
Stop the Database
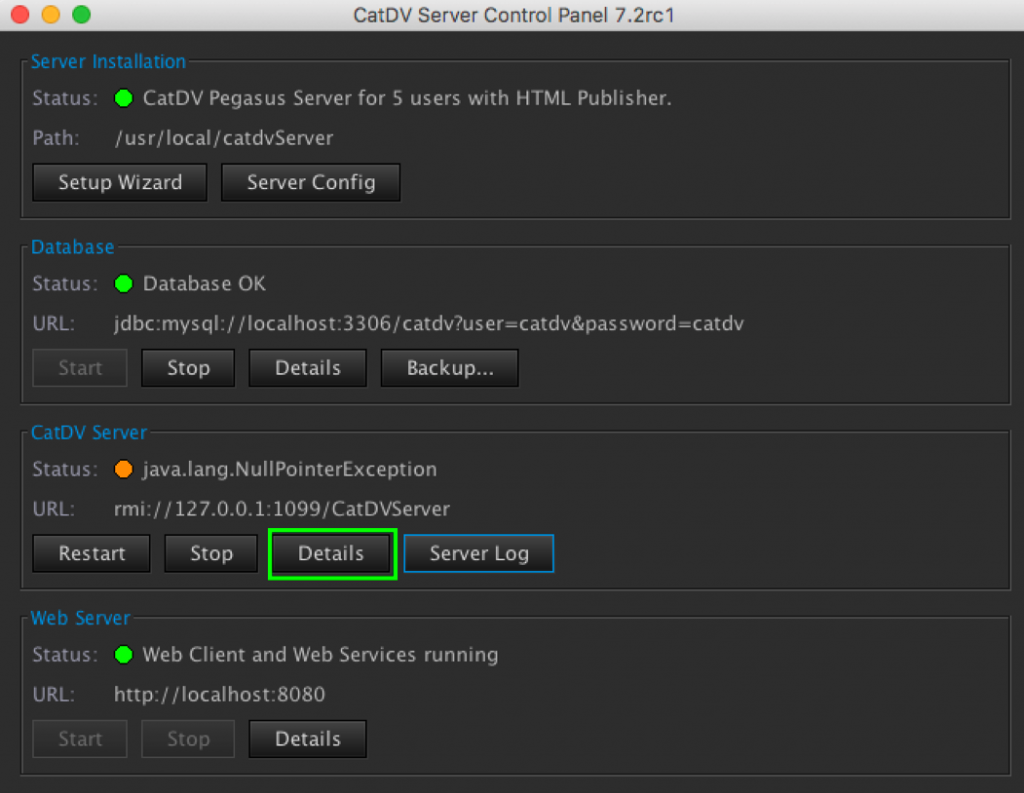pyautogui.click(x=188, y=368)
